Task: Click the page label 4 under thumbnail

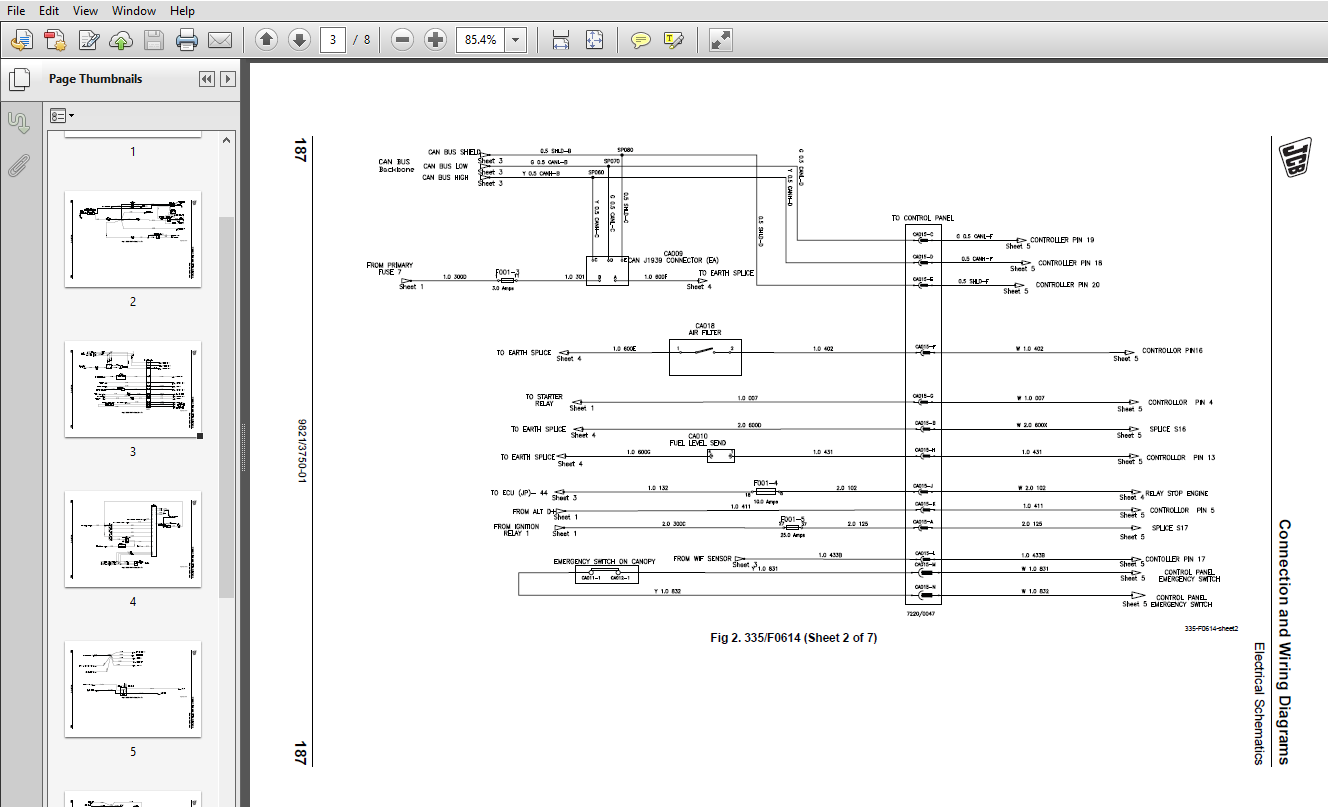Action: pyautogui.click(x=133, y=602)
